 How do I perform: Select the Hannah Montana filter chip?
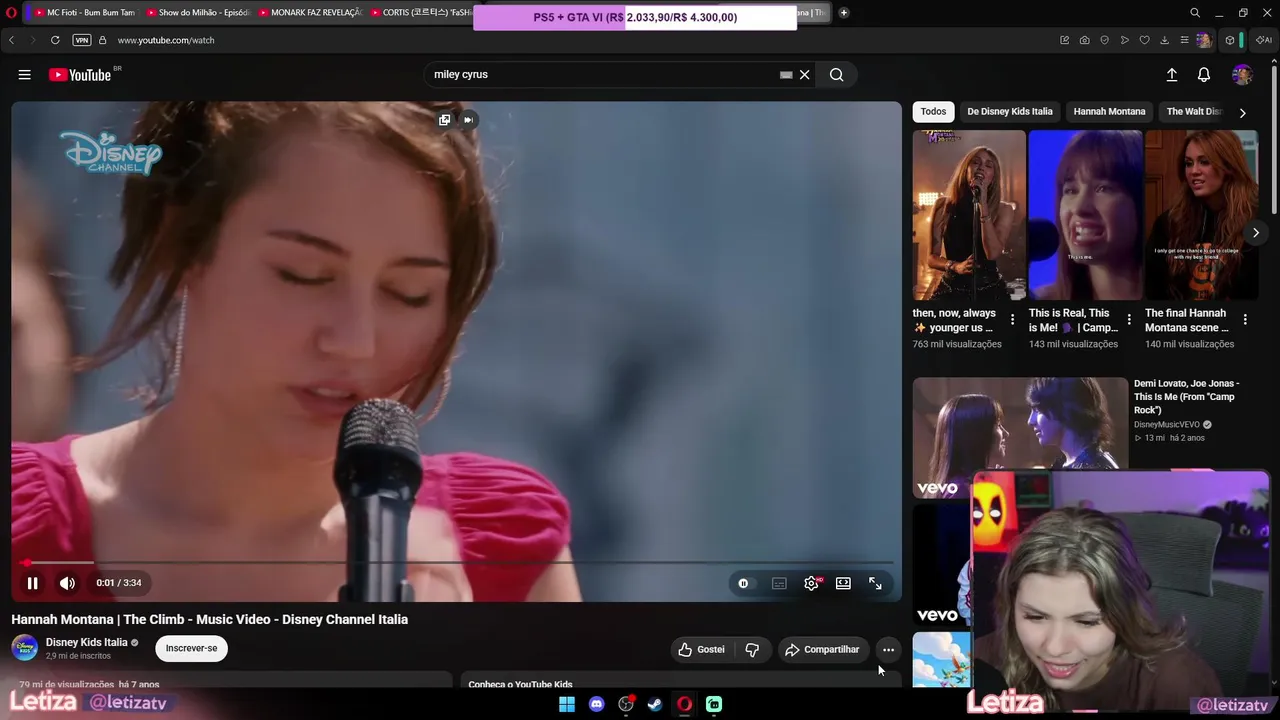[x=1109, y=112]
